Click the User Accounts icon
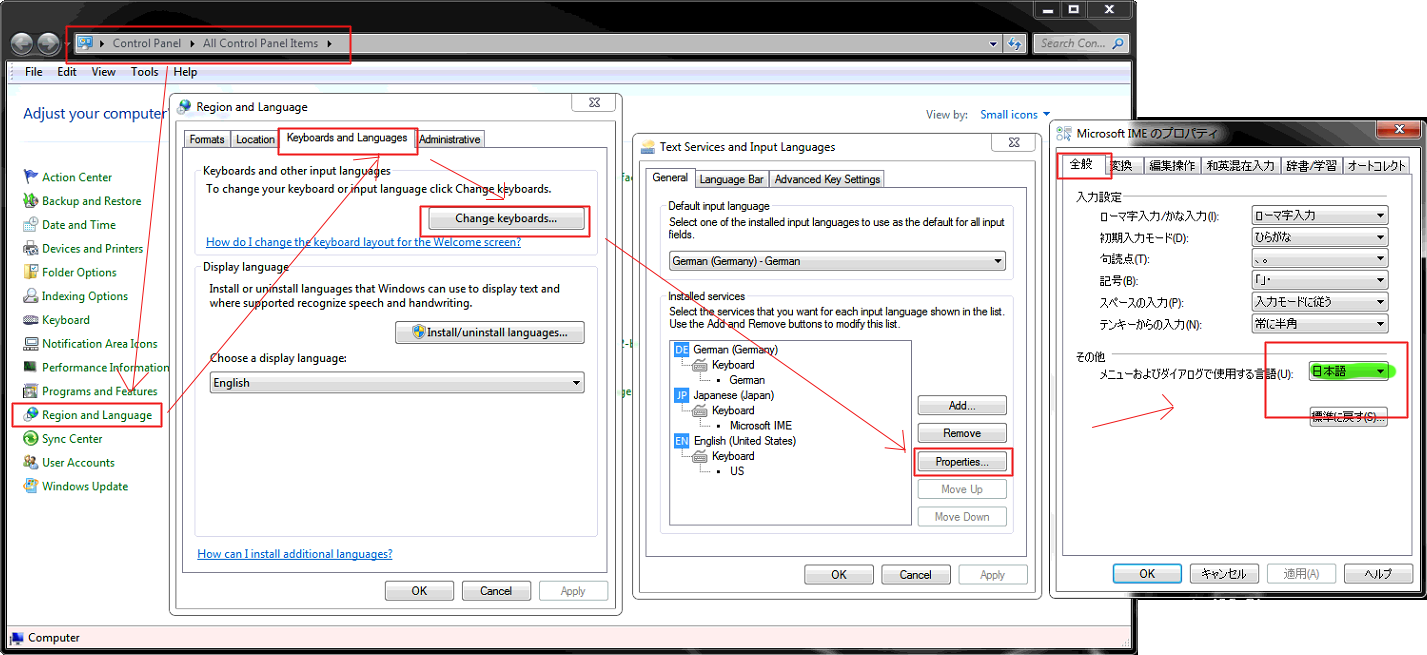The image size is (1427, 655). pyautogui.click(x=31, y=463)
